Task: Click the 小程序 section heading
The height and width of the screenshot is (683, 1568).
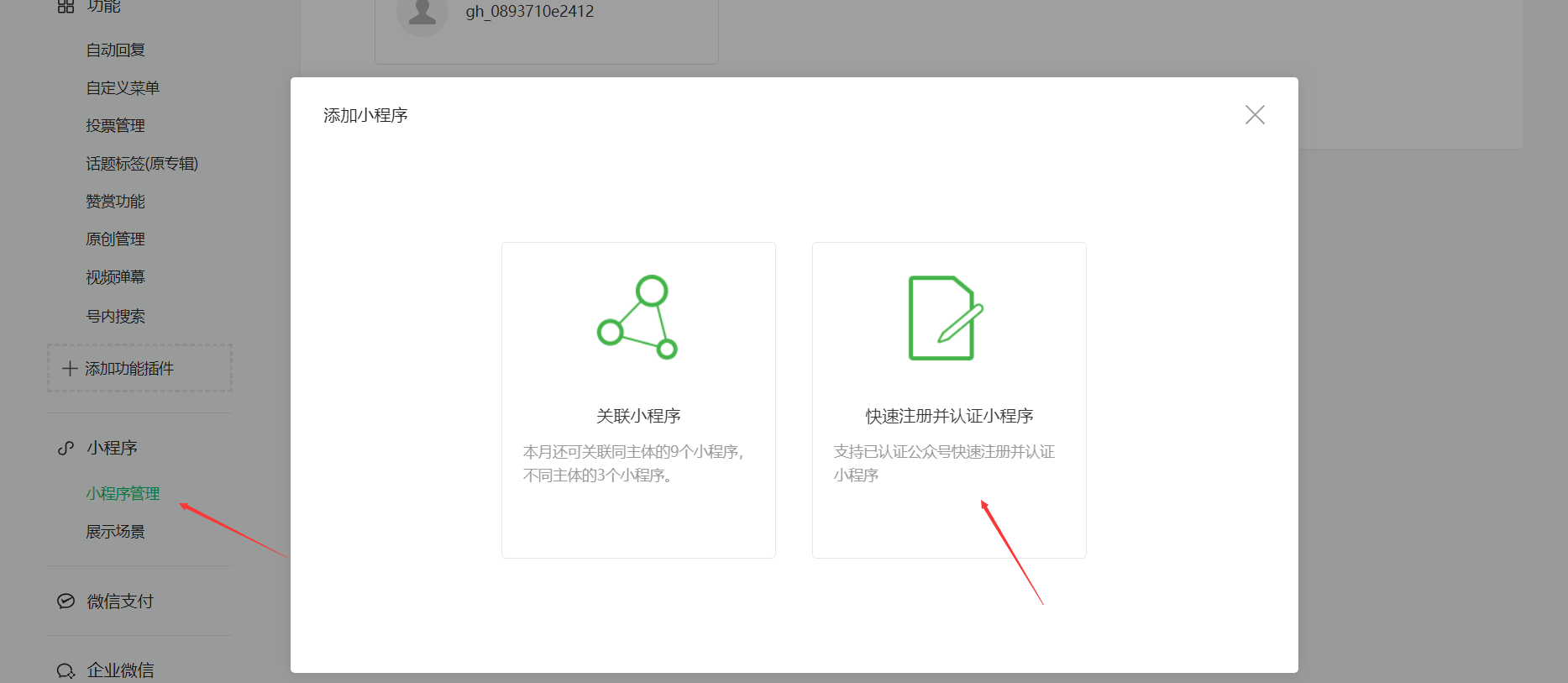Action: (x=112, y=448)
